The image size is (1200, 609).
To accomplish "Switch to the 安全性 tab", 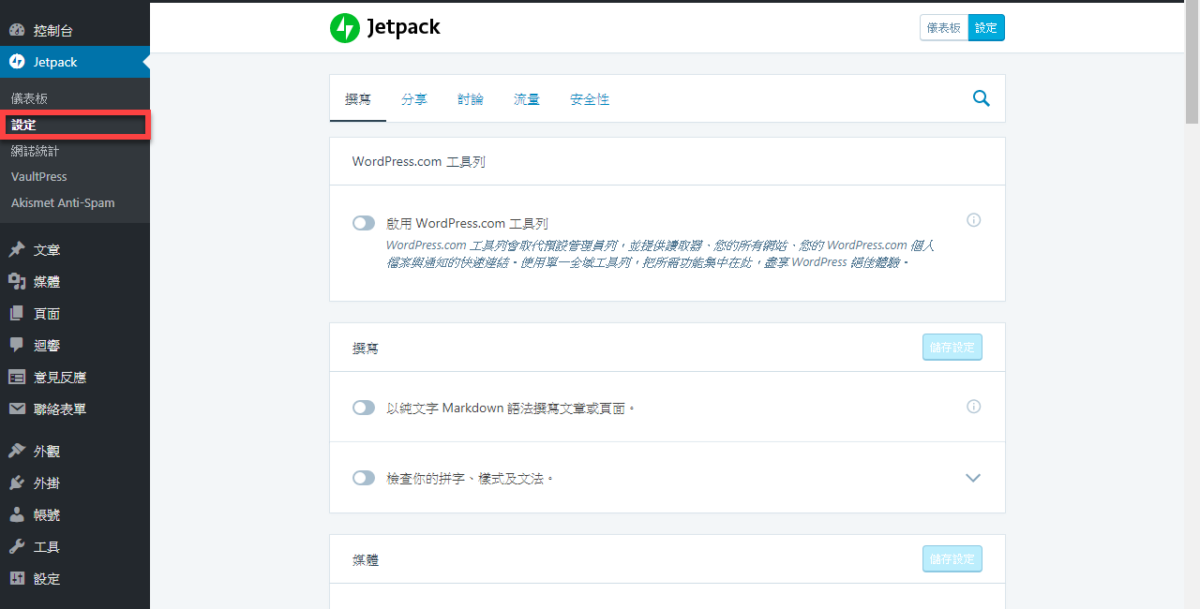I will (590, 99).
